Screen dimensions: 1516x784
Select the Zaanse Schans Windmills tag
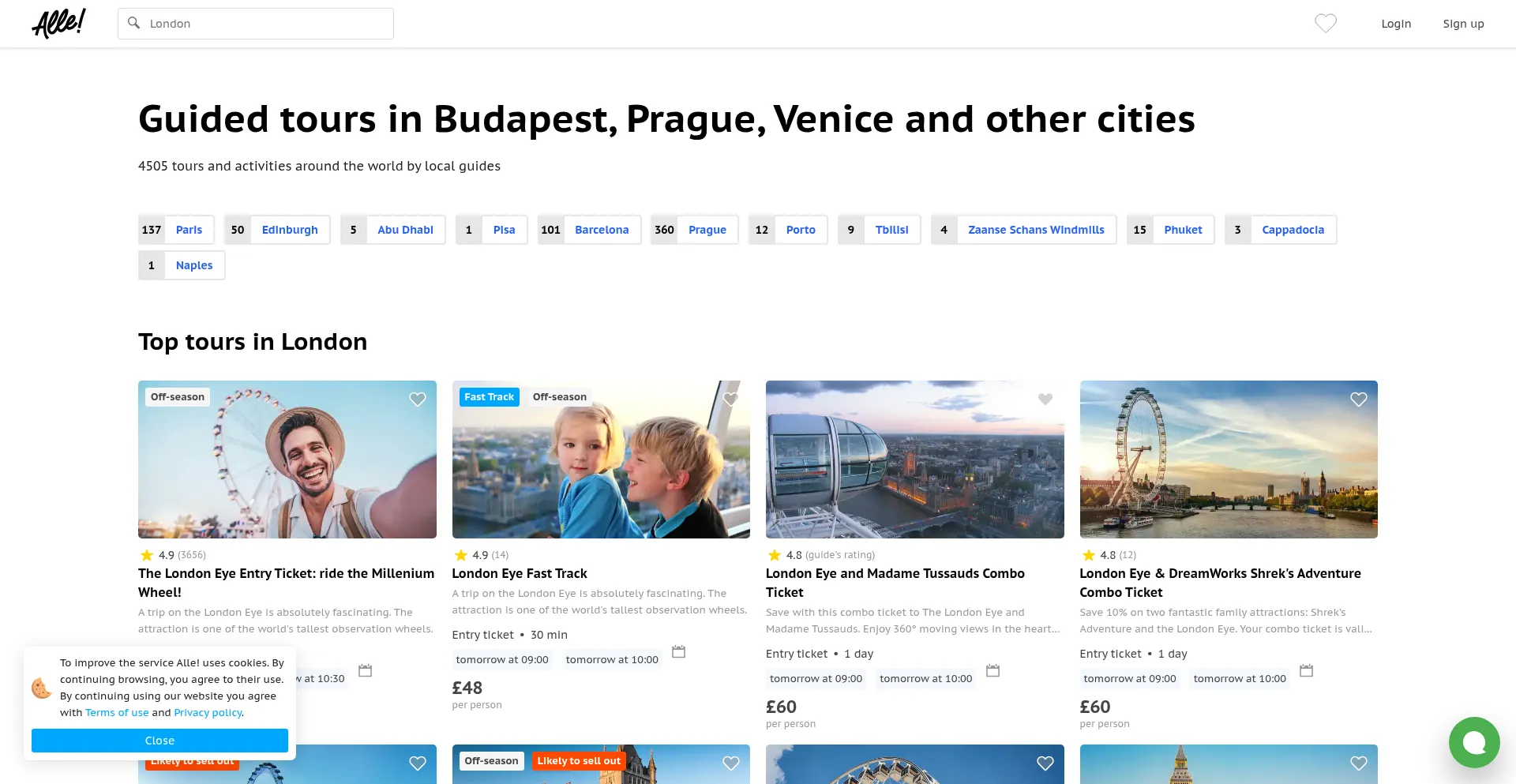[x=1024, y=230]
